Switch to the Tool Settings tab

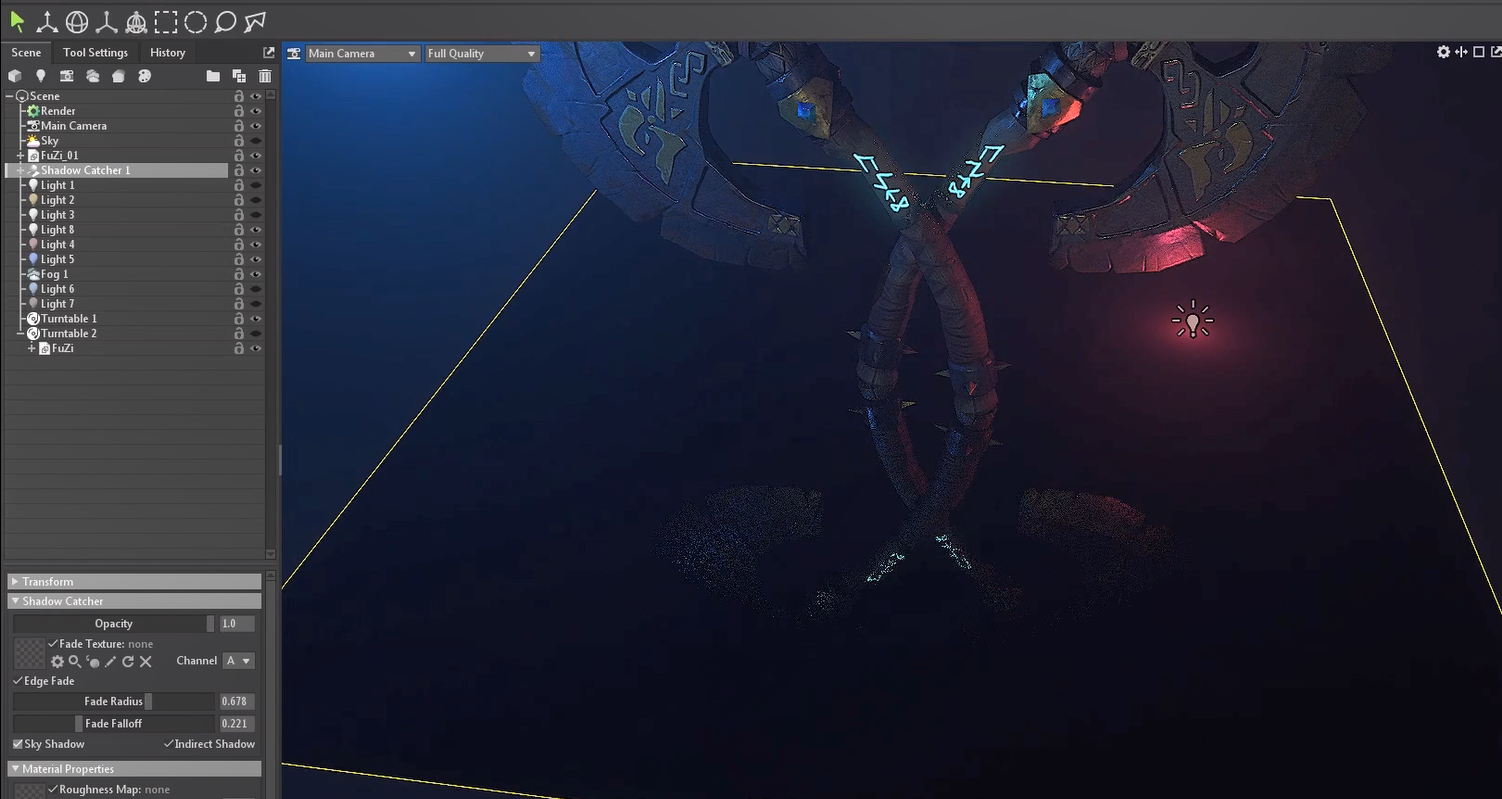click(x=95, y=52)
